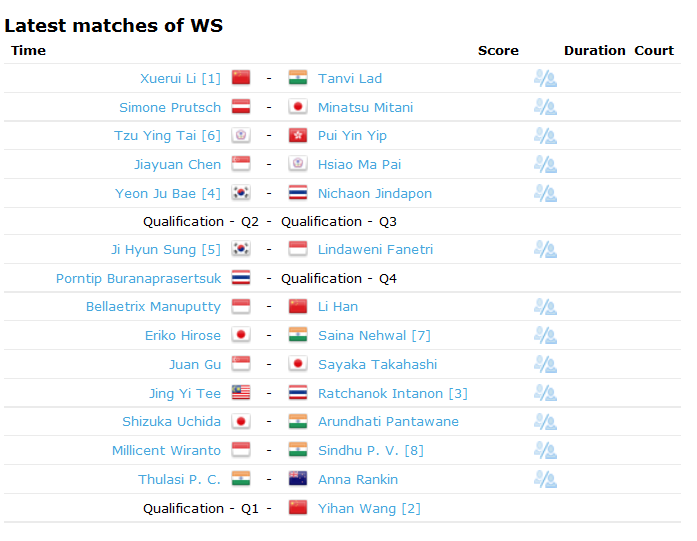The image size is (697, 541).
Task: Click head-to-head icon for Ji Hyun Sung match
Action: tap(545, 249)
